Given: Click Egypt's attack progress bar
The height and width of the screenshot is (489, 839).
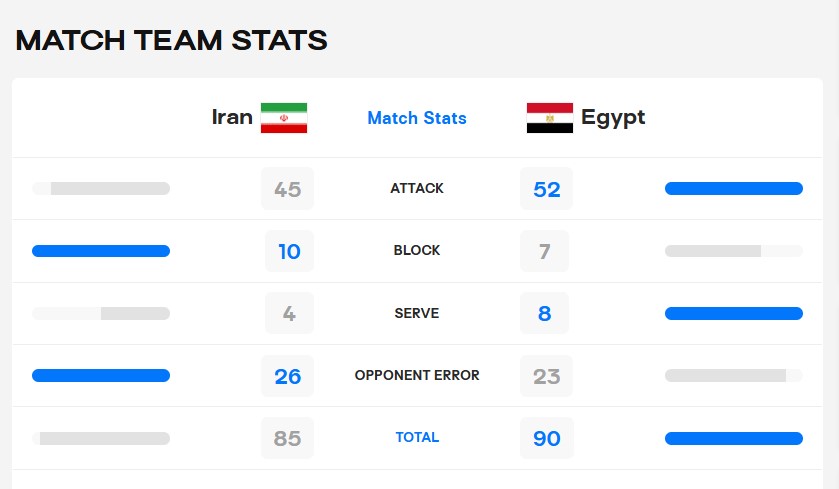Looking at the screenshot, I should pyautogui.click(x=733, y=188).
